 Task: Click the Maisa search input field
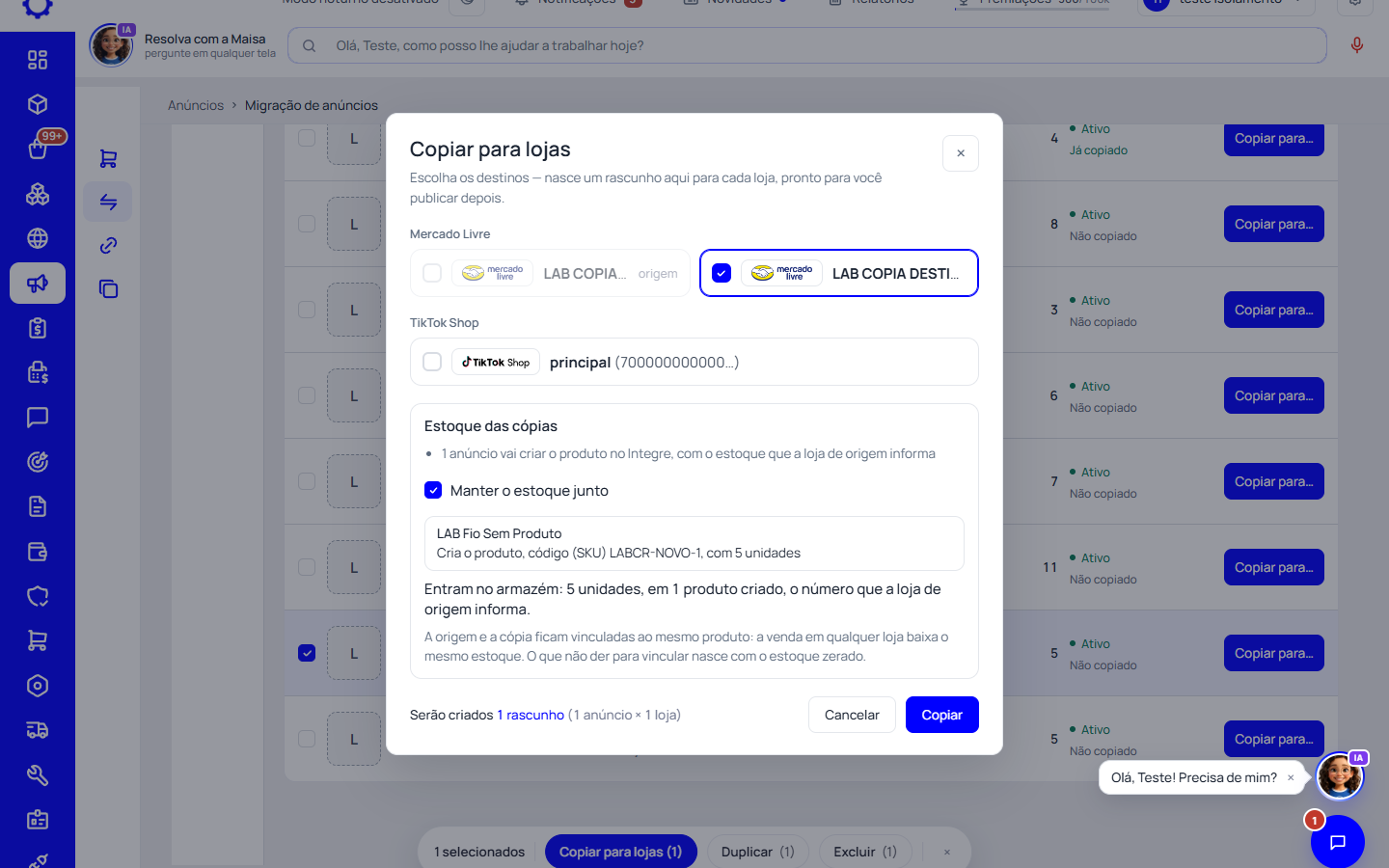(x=806, y=45)
